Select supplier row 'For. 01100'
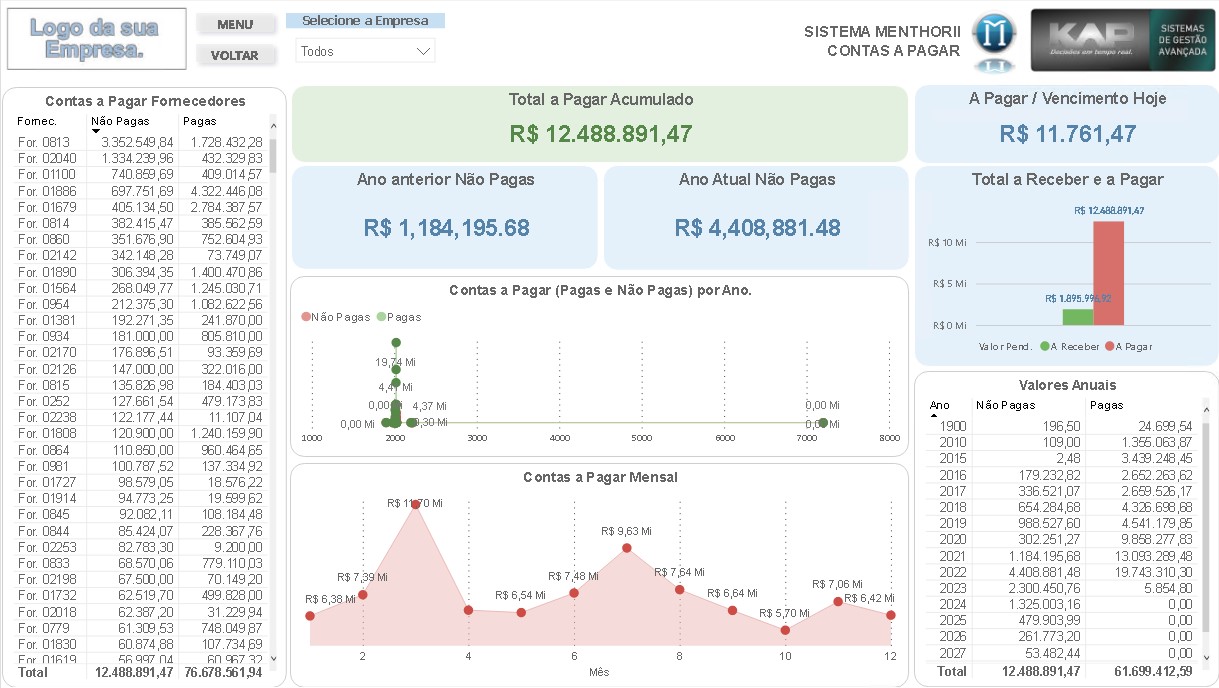 tap(141, 175)
